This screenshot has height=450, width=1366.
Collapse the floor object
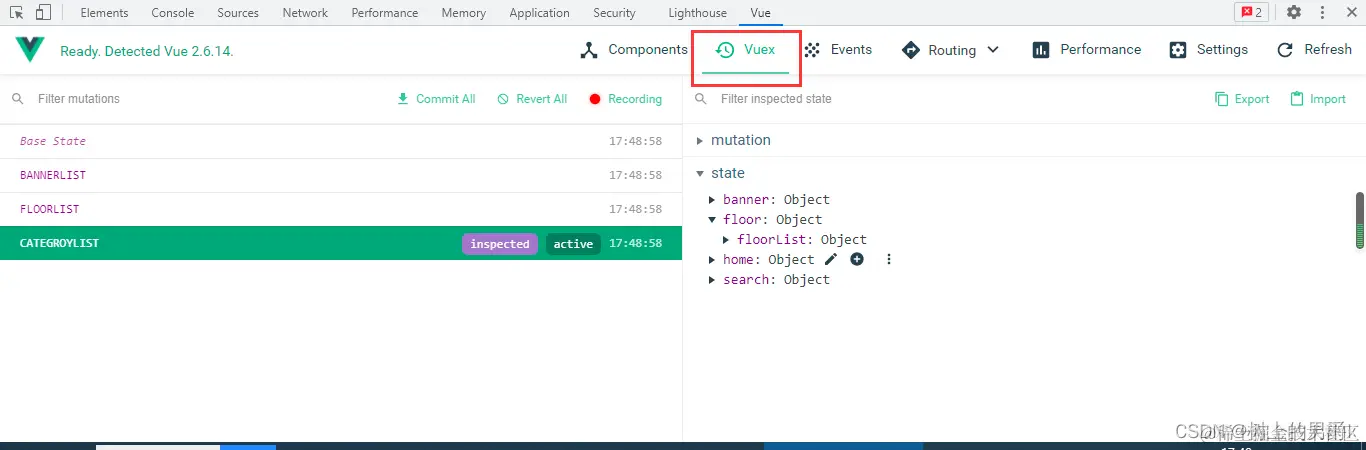pos(712,220)
